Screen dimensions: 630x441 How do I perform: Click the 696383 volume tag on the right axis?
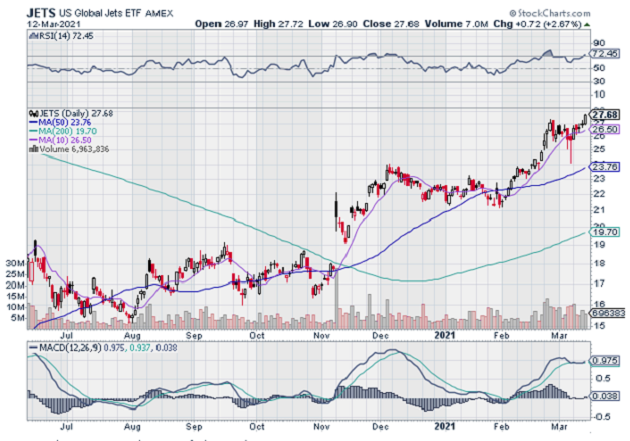pos(605,312)
